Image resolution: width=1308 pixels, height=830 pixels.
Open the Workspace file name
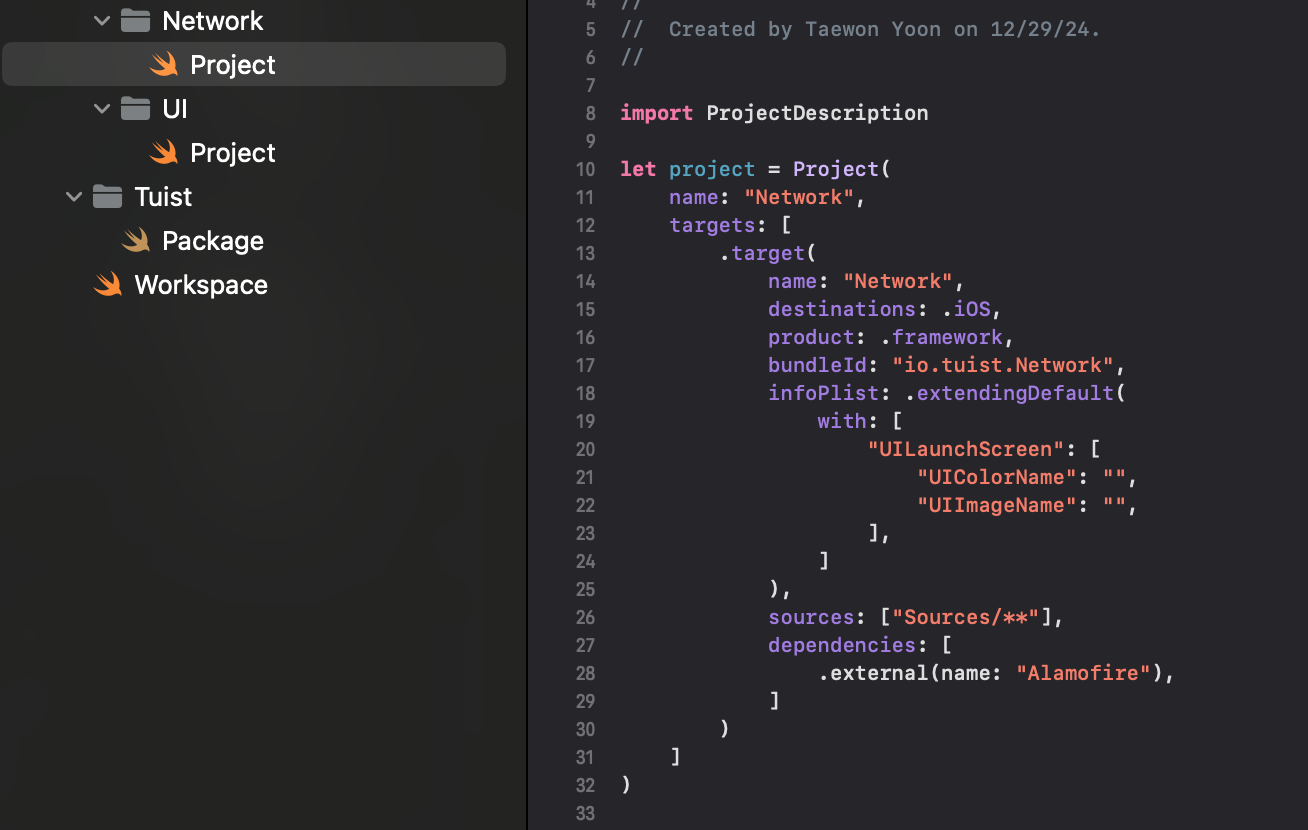tap(201, 284)
